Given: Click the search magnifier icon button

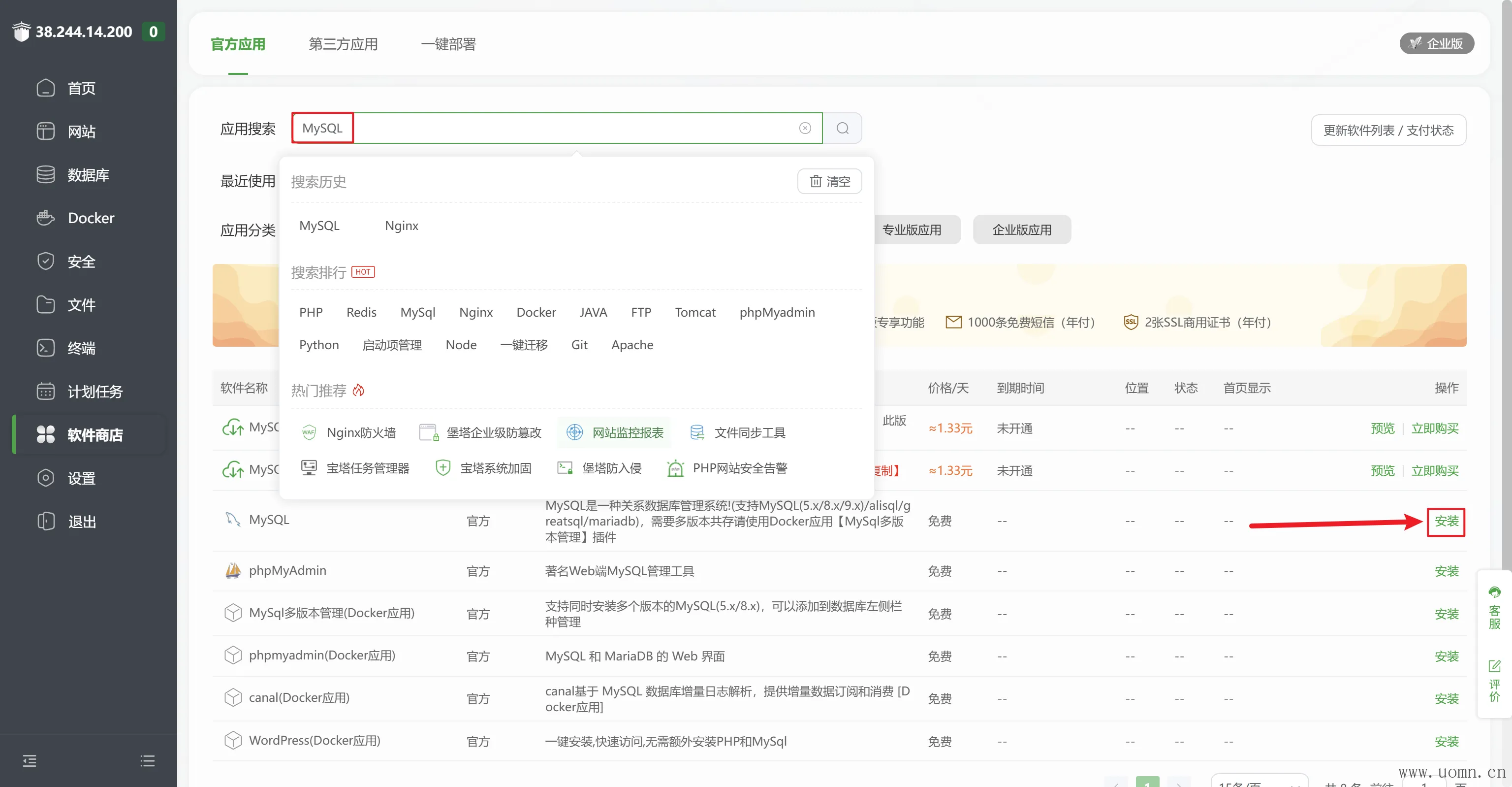Looking at the screenshot, I should point(842,128).
